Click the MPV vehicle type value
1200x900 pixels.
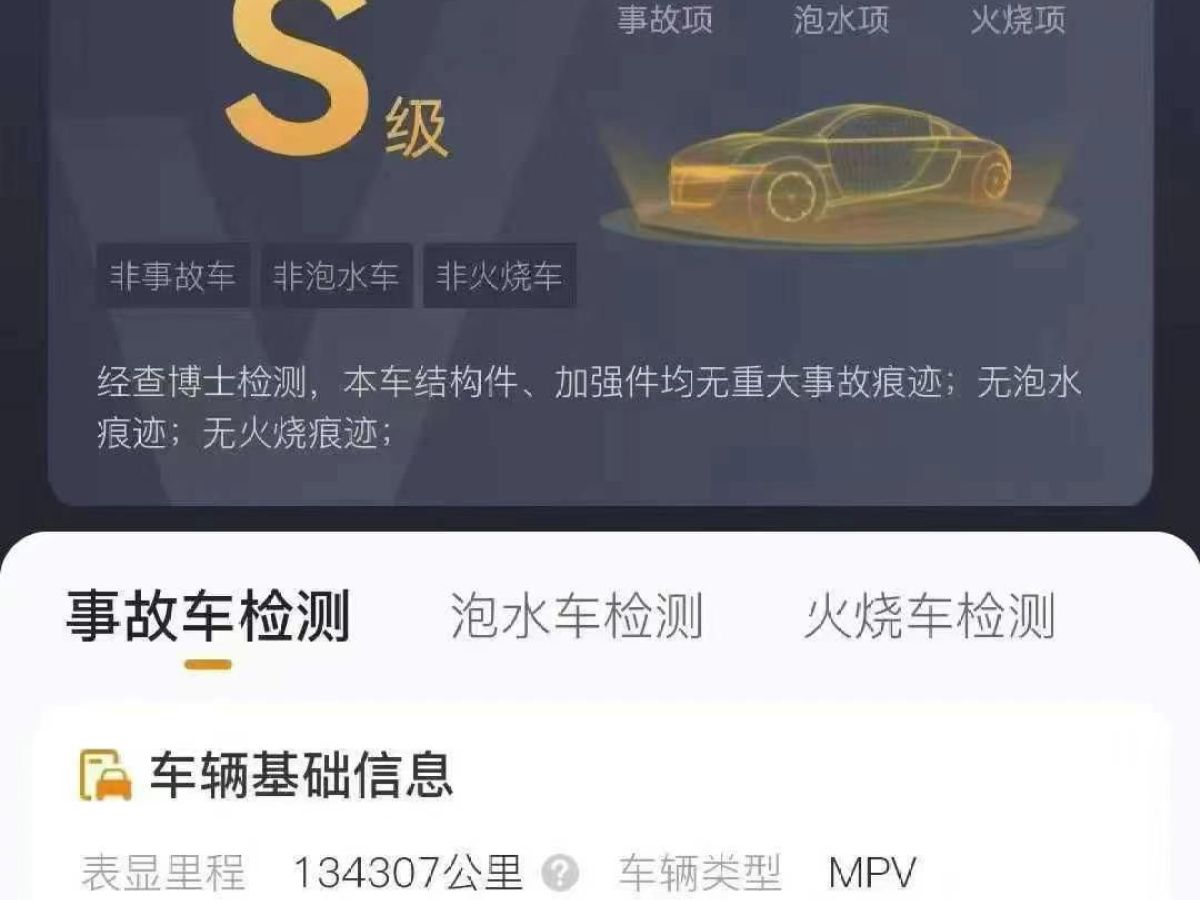coord(872,874)
